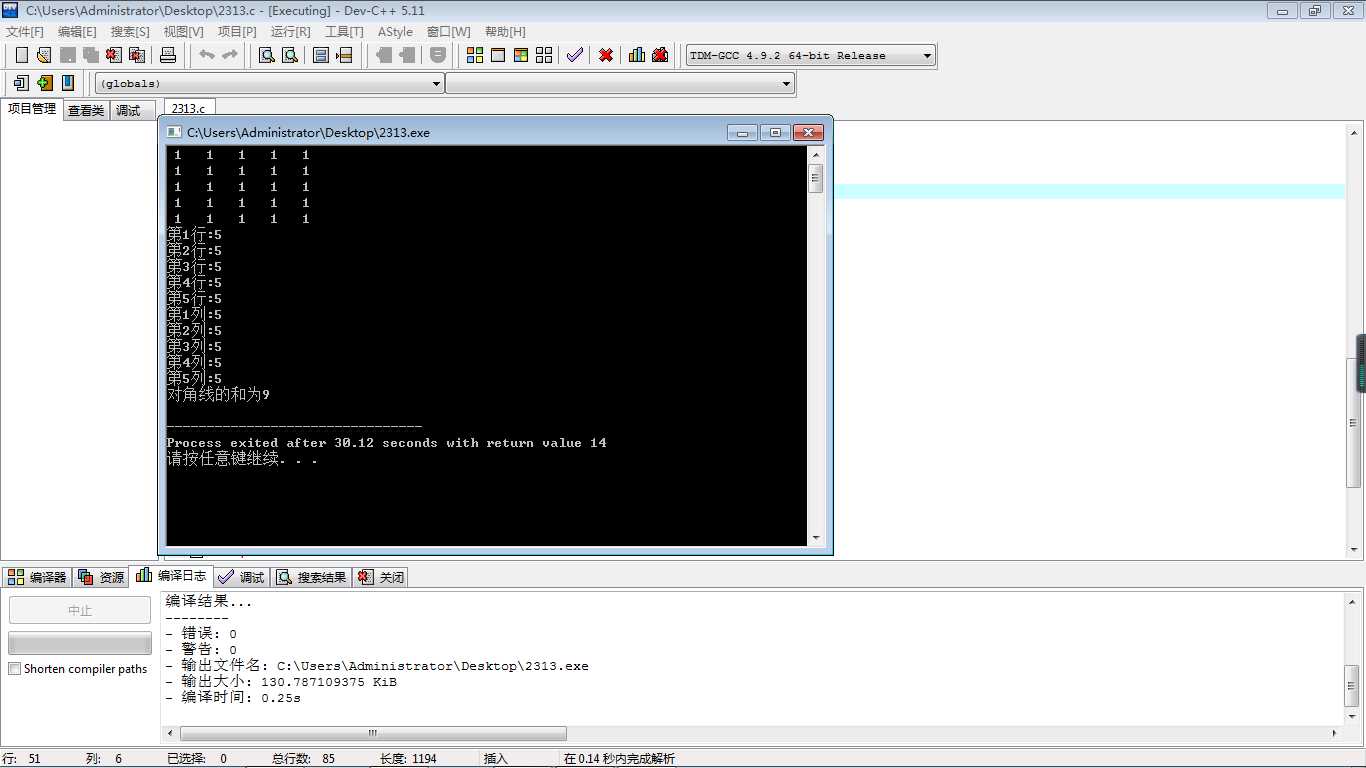Click the grayed Save icon

tap(67, 55)
